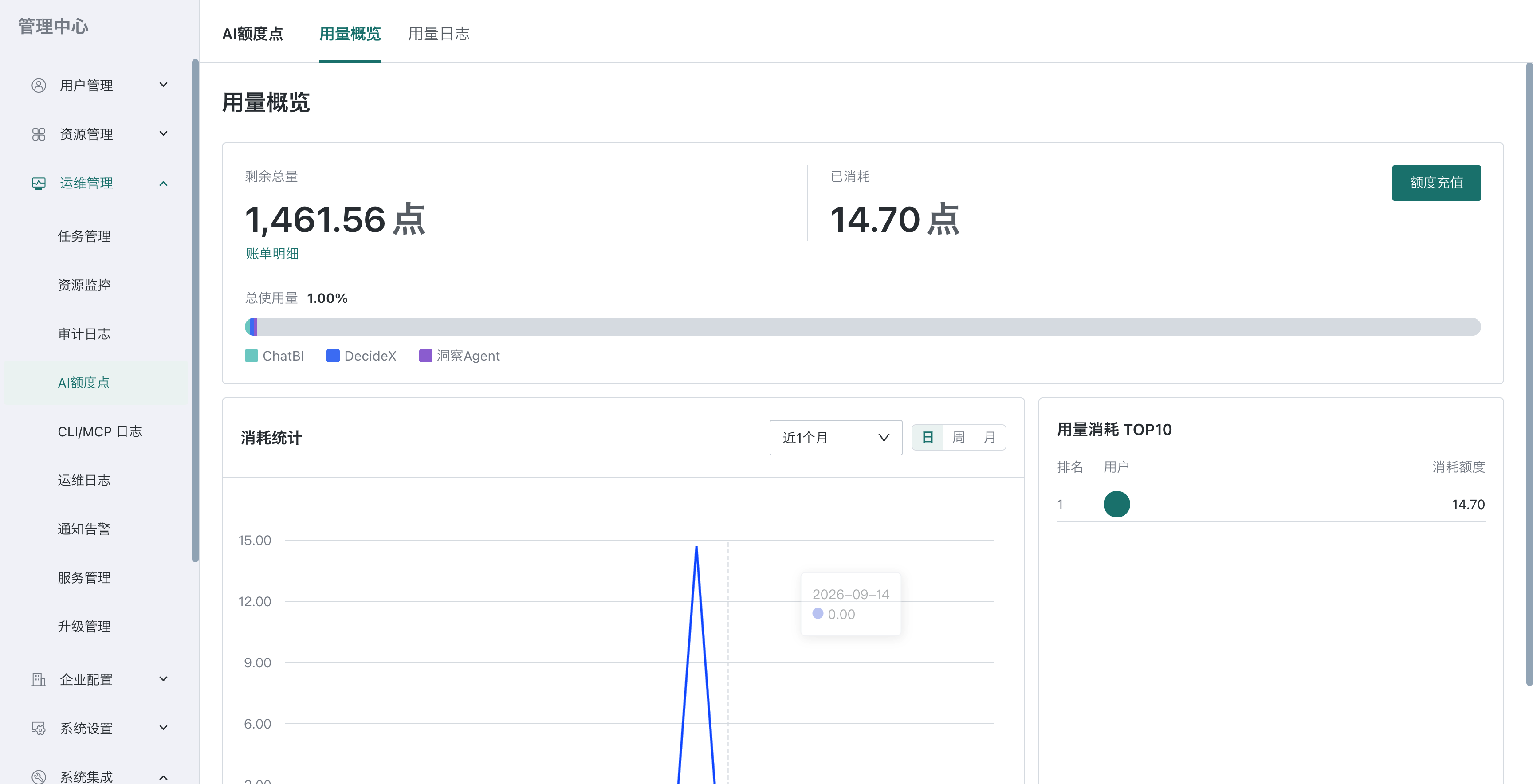Open the 近1个月 time range dropdown
The image size is (1533, 784).
pyautogui.click(x=836, y=438)
